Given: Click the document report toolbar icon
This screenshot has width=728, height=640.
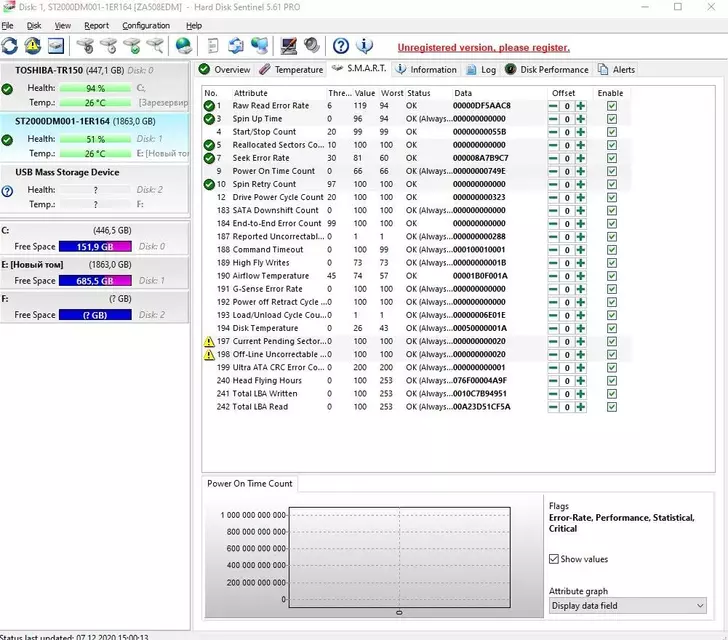Looking at the screenshot, I should 213,46.
